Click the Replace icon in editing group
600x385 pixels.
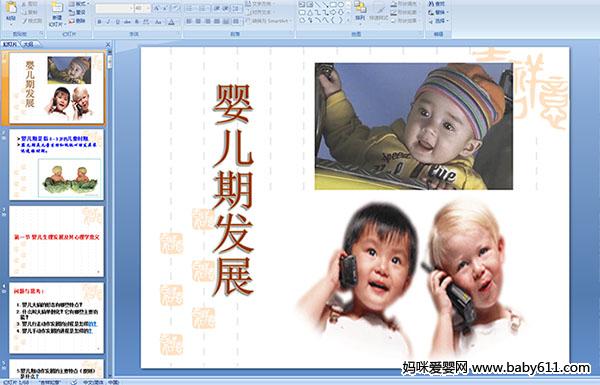click(437, 12)
